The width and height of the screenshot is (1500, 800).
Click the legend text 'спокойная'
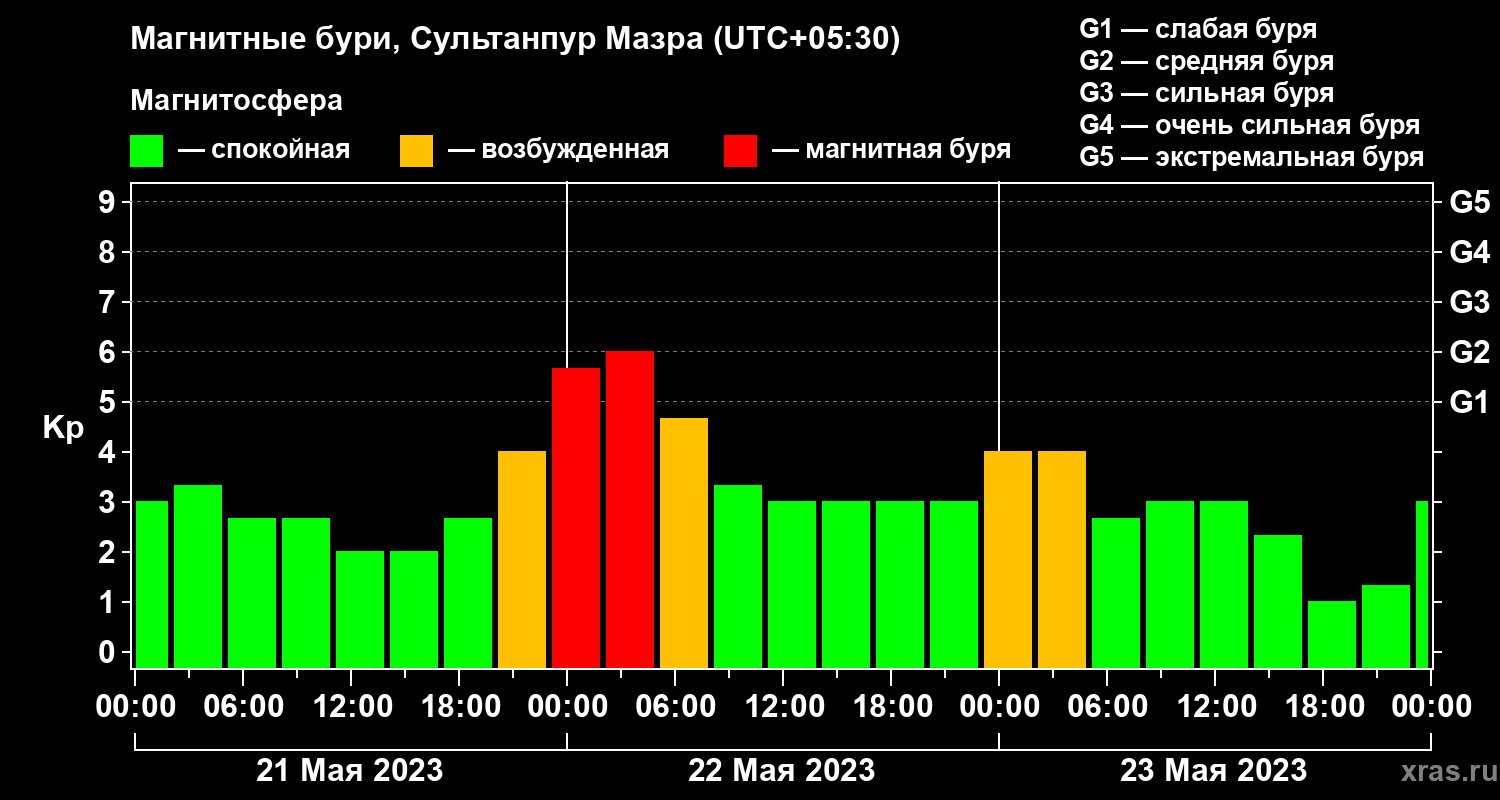click(281, 150)
